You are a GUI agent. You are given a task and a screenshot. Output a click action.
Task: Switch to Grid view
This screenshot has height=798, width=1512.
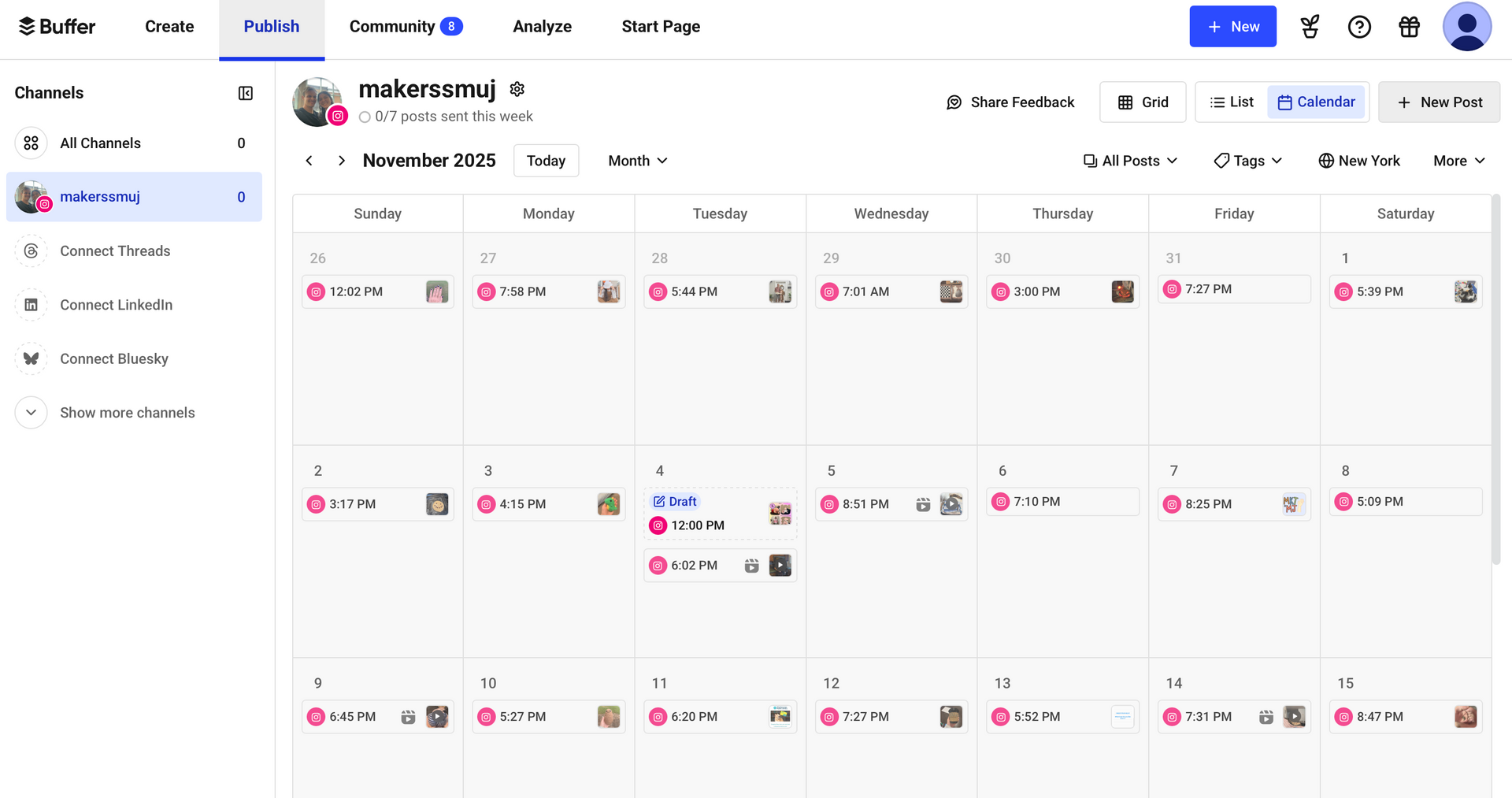(x=1143, y=102)
